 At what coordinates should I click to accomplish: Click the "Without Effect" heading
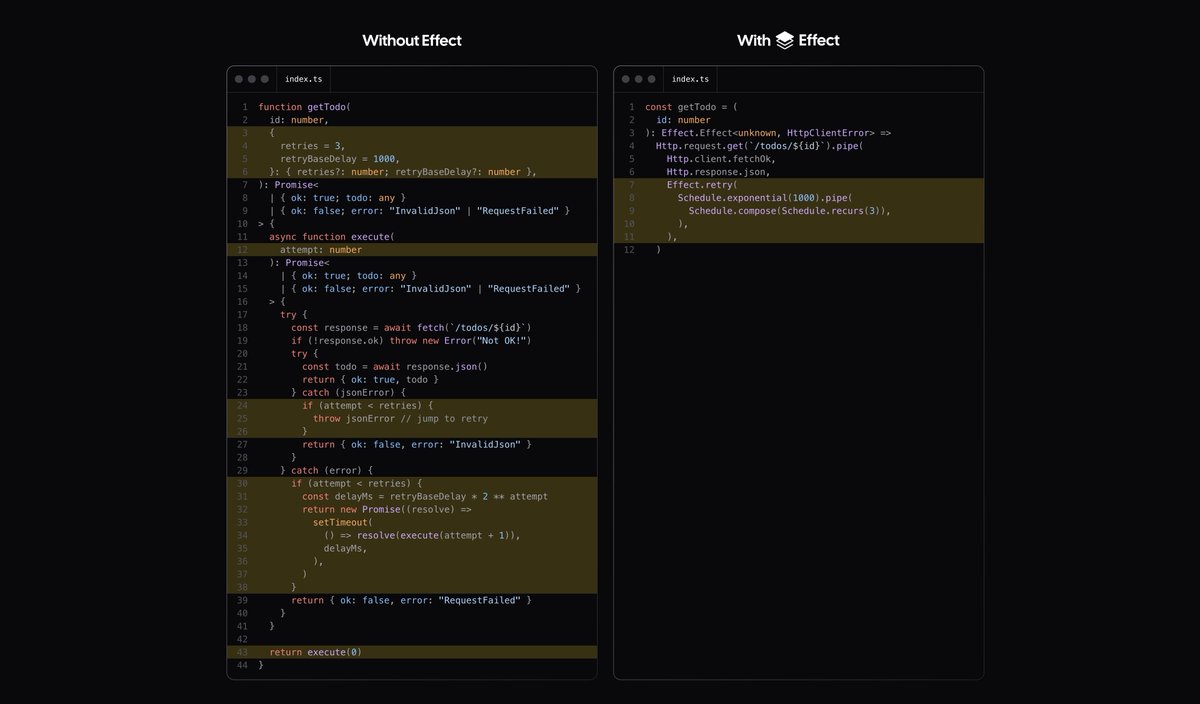pos(412,40)
